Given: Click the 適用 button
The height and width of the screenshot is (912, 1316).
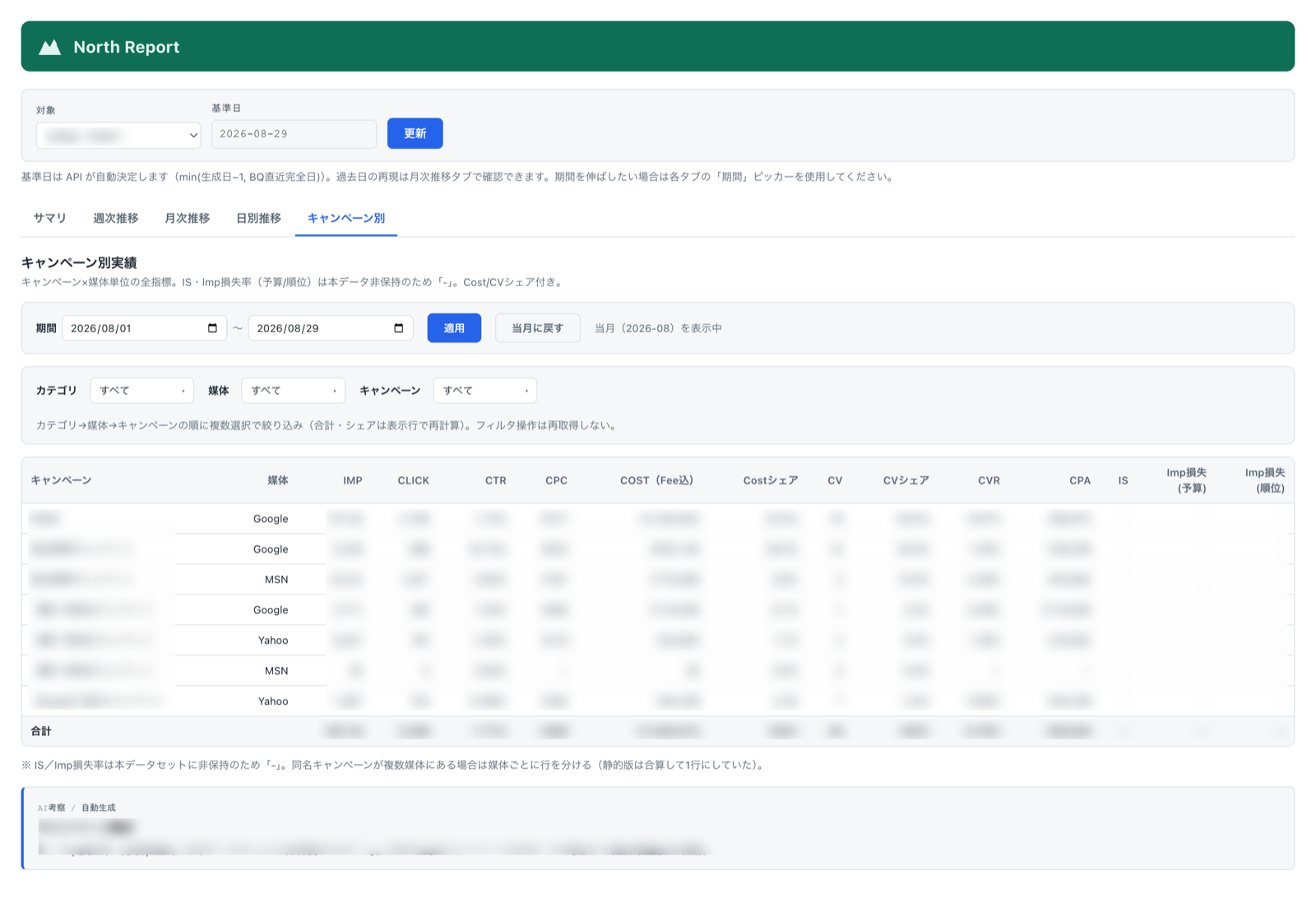Looking at the screenshot, I should tap(454, 328).
